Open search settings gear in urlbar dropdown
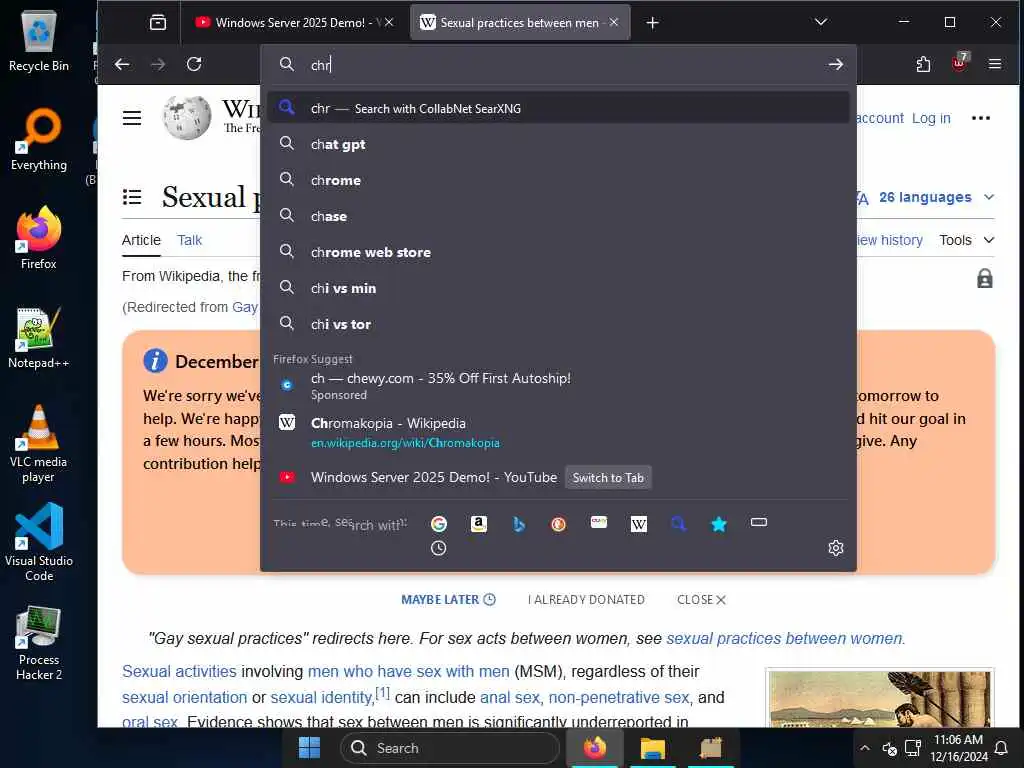 [836, 548]
